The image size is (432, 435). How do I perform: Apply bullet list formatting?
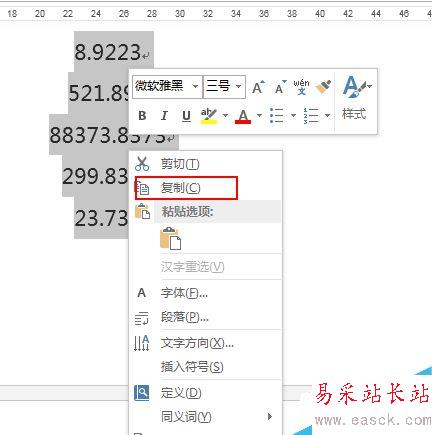[x=277, y=116]
